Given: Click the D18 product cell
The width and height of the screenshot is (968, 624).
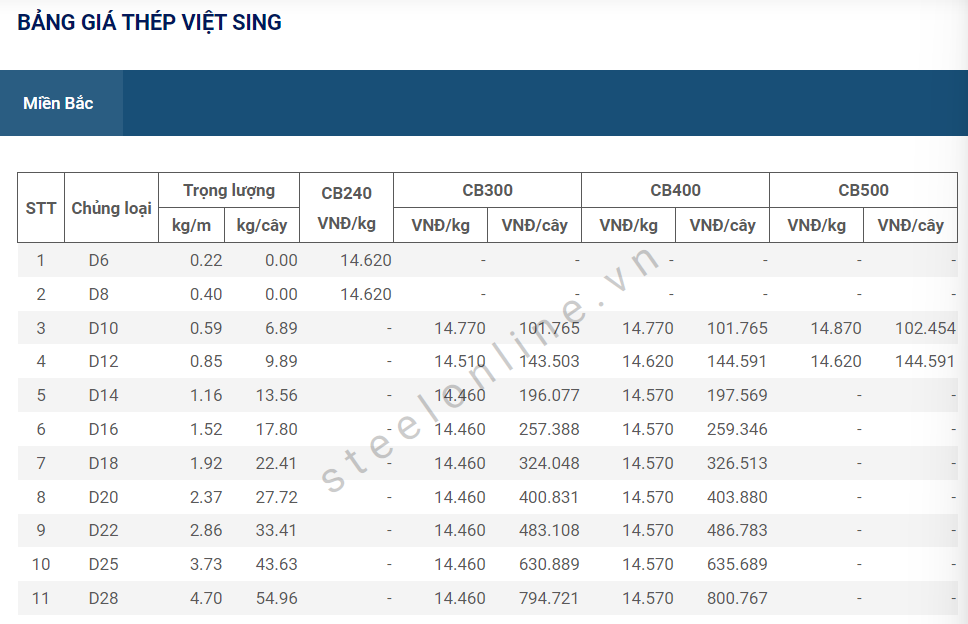Looking at the screenshot, I should coord(103,464).
